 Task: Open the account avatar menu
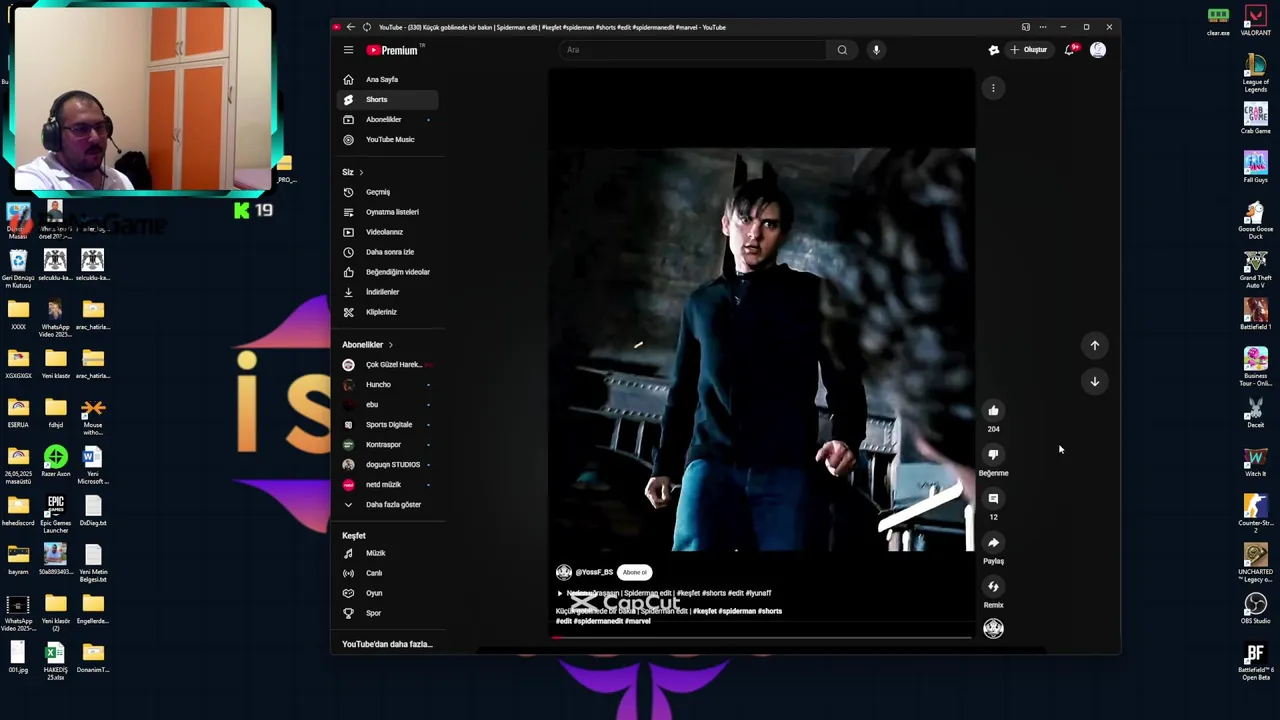1098,50
